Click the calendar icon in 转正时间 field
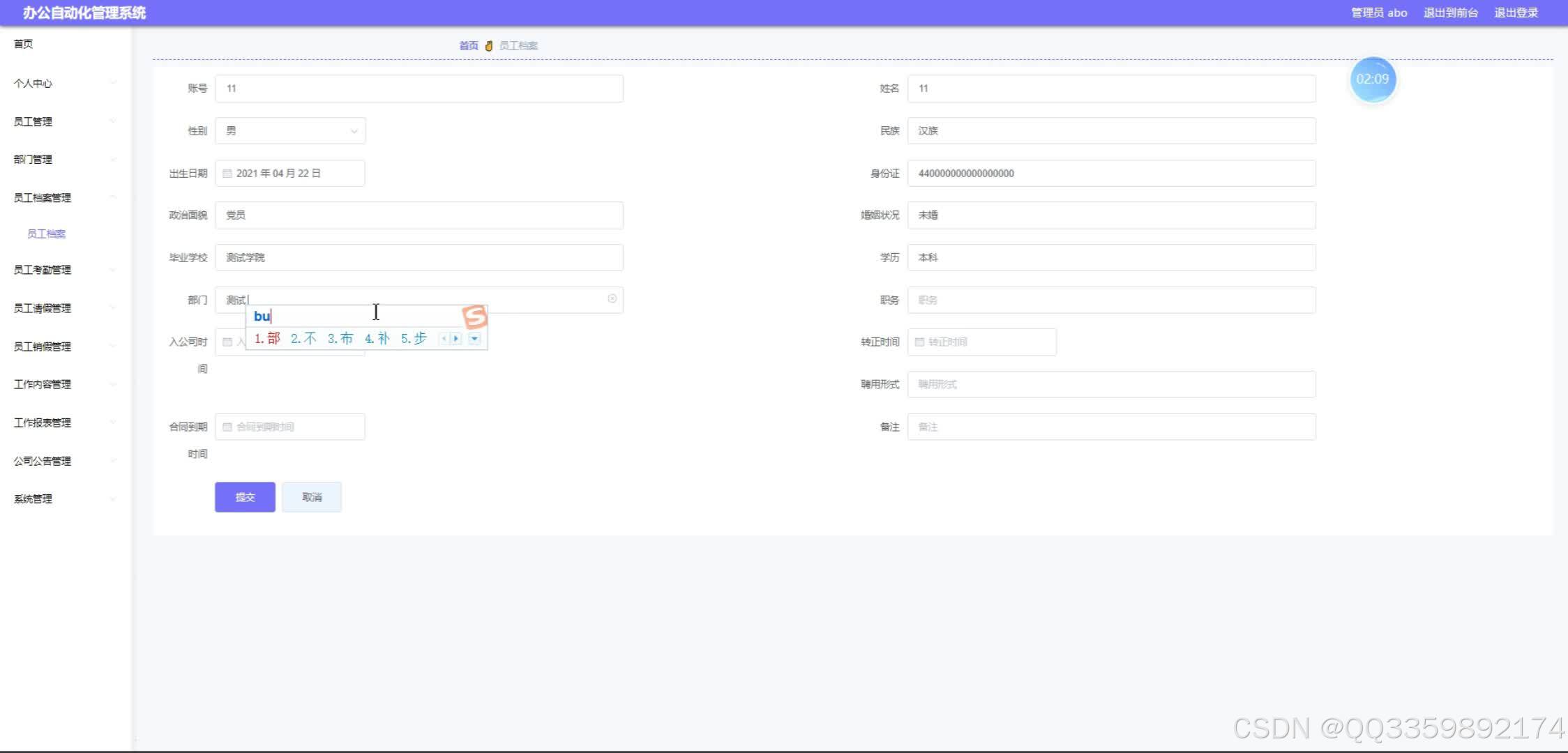The height and width of the screenshot is (753, 1568). coord(919,342)
